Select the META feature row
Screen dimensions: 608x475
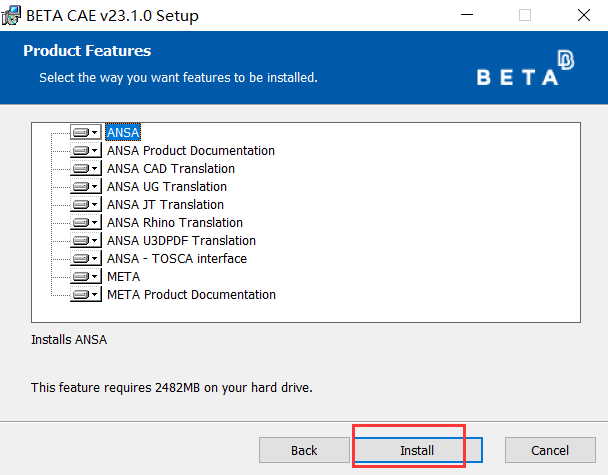click(123, 276)
